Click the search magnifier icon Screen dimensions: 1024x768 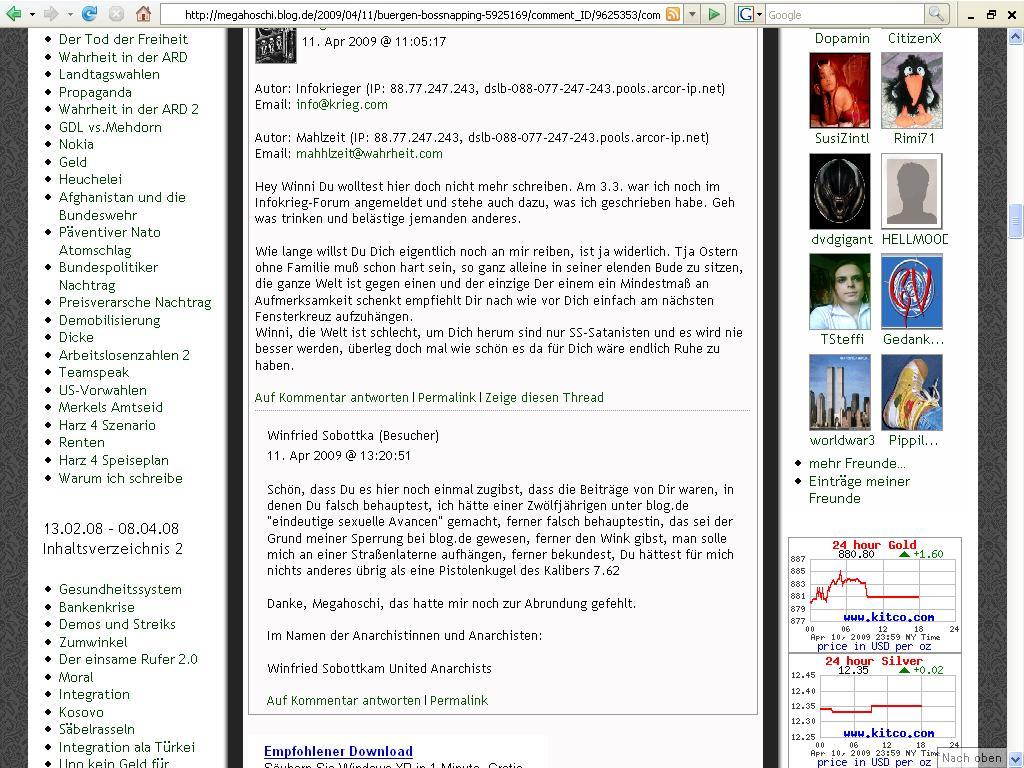click(x=935, y=14)
